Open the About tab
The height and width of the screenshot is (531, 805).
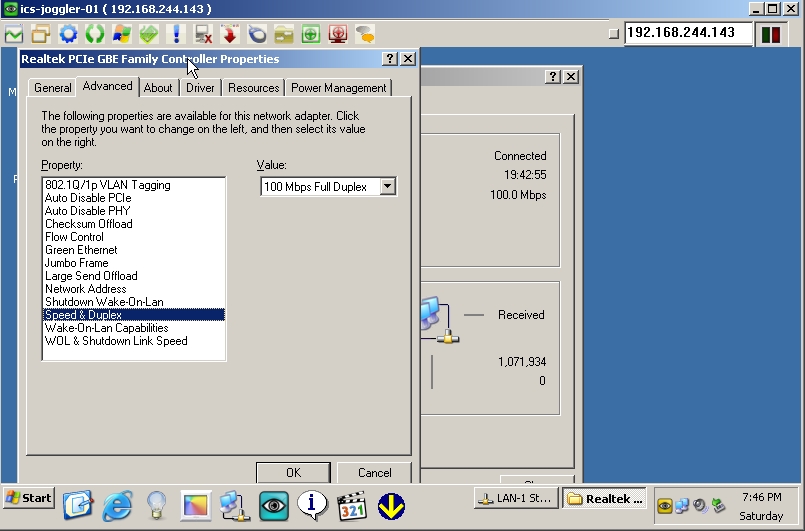[x=158, y=88]
